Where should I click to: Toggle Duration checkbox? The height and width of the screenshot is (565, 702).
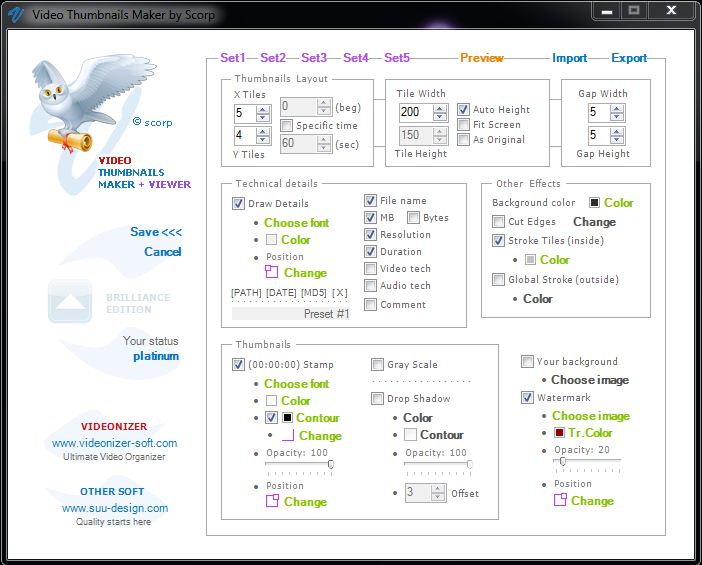(370, 251)
